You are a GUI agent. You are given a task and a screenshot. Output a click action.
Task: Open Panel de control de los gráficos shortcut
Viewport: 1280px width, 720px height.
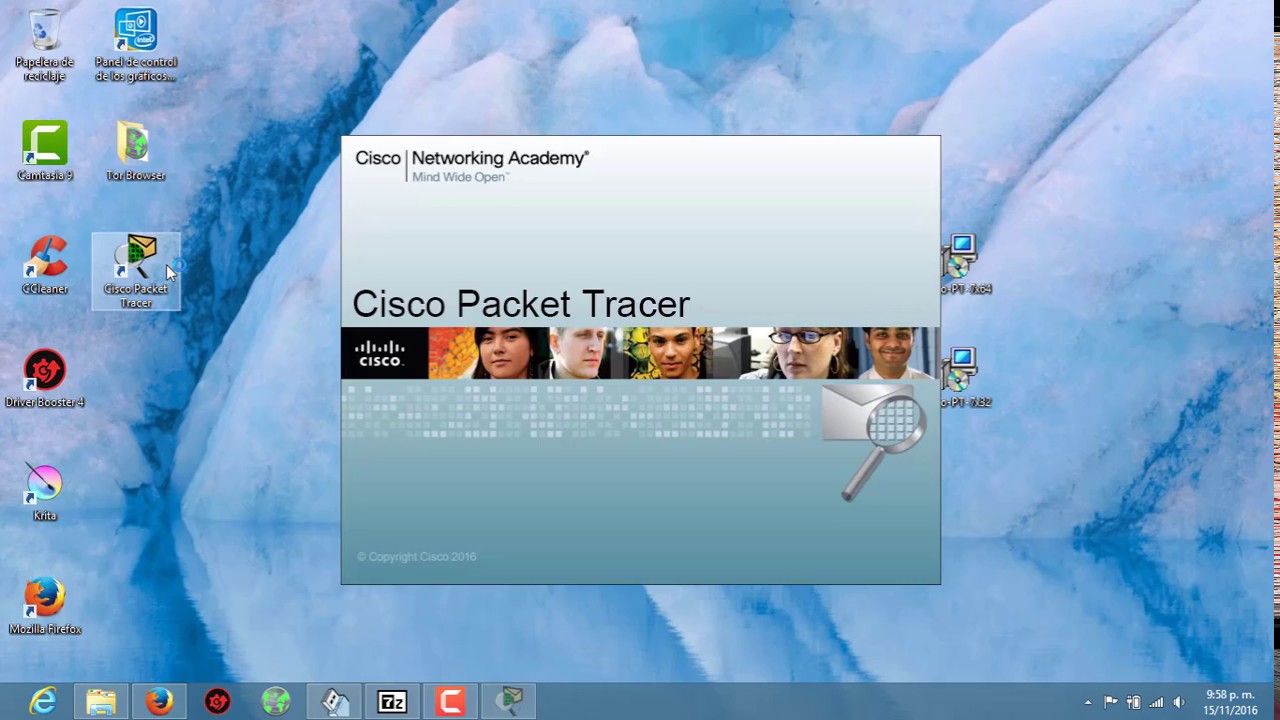(x=136, y=45)
